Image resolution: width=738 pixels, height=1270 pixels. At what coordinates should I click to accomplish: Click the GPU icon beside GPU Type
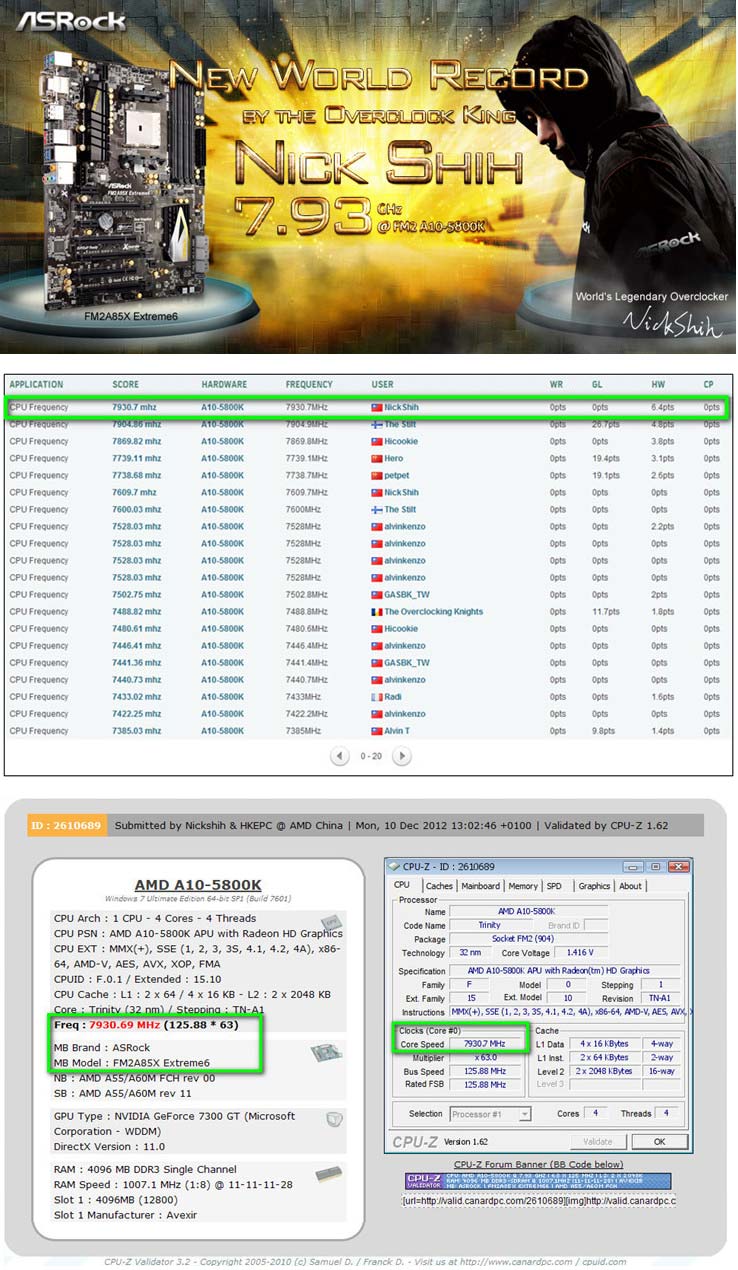(x=333, y=1120)
